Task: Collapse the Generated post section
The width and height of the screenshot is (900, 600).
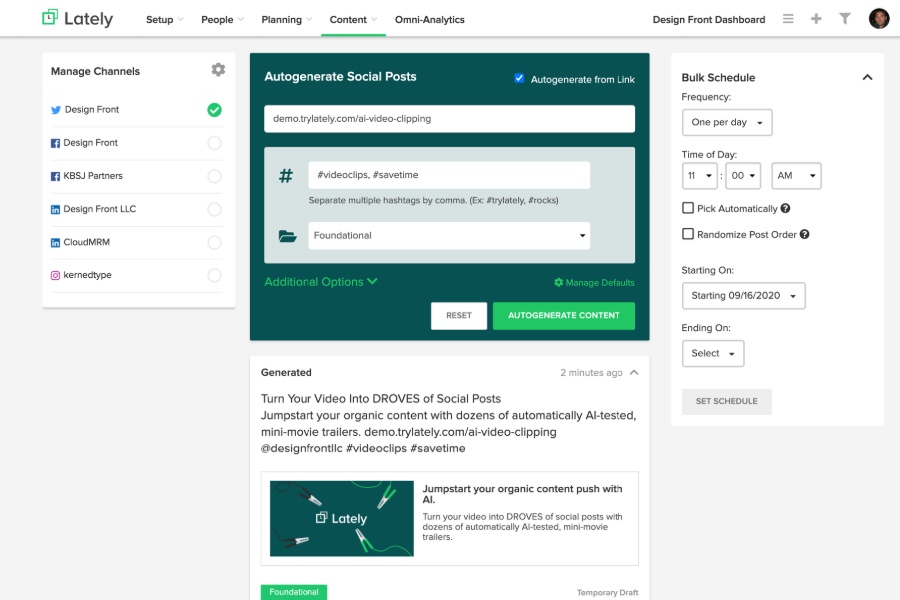Action: pos(634,373)
